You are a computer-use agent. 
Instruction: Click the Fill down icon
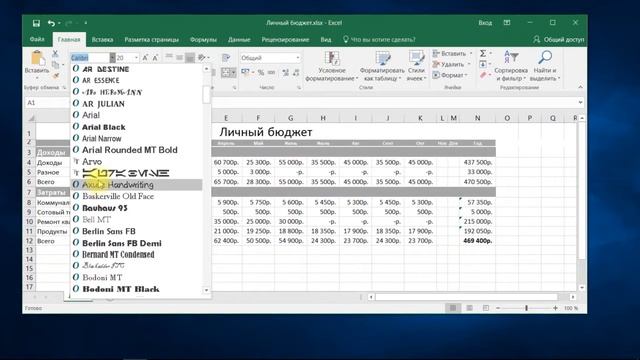coord(483,64)
